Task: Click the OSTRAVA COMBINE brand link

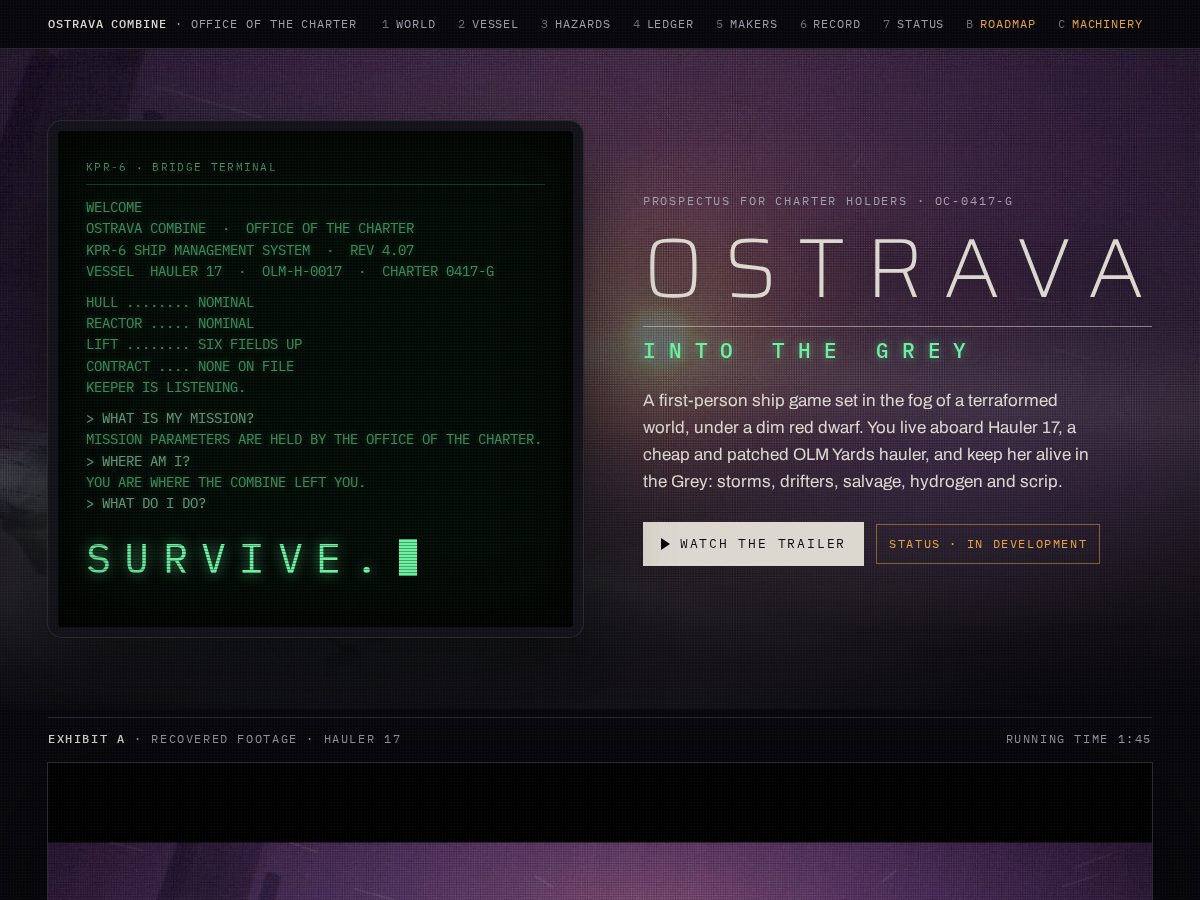Action: pyautogui.click(x=107, y=24)
